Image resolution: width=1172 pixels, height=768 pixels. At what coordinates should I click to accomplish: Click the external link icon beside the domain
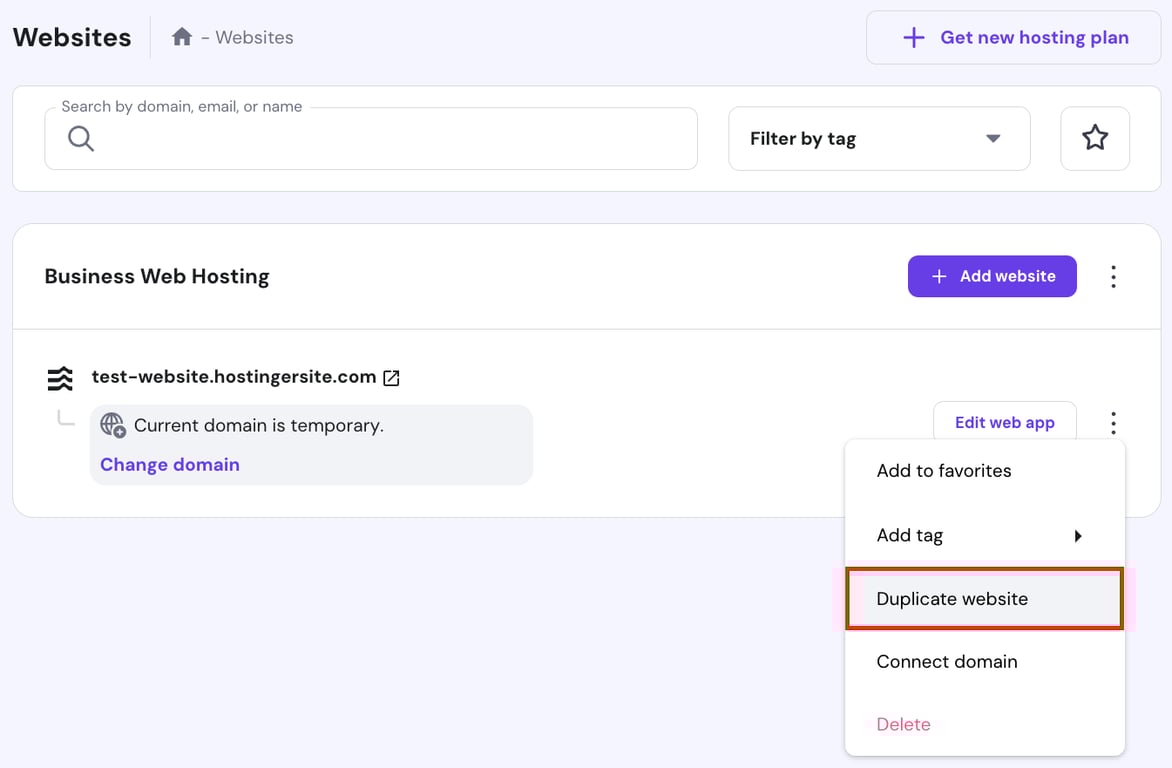pyautogui.click(x=390, y=377)
